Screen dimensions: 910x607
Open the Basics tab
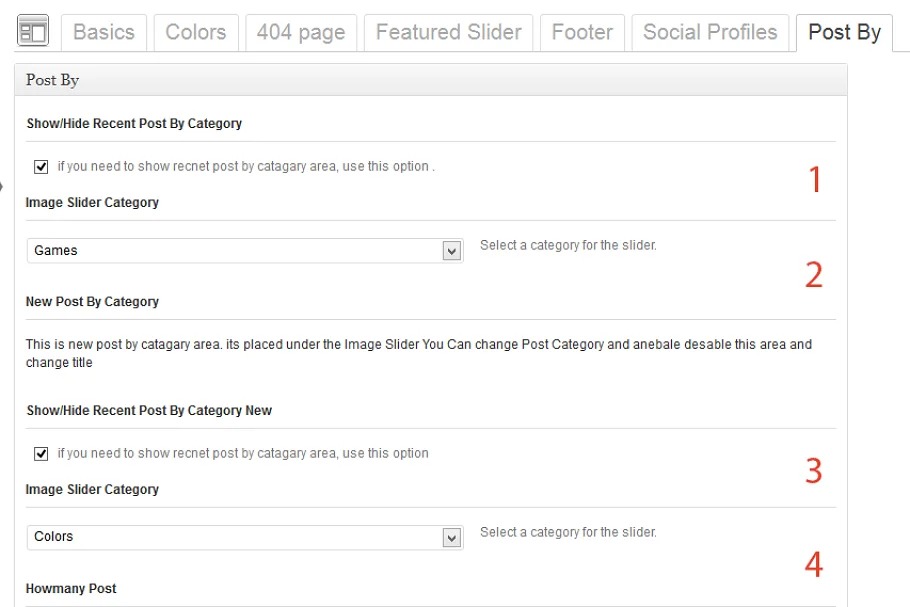coord(104,32)
